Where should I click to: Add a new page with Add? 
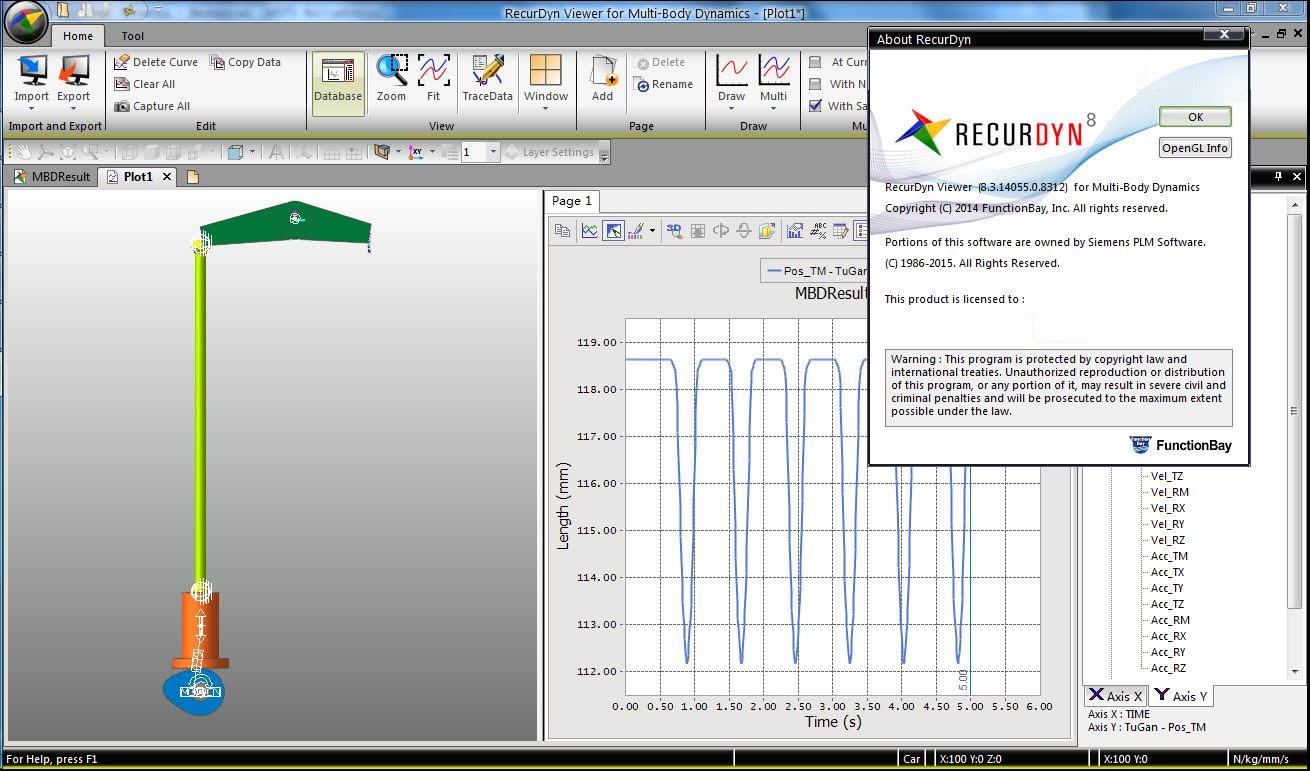pyautogui.click(x=602, y=78)
